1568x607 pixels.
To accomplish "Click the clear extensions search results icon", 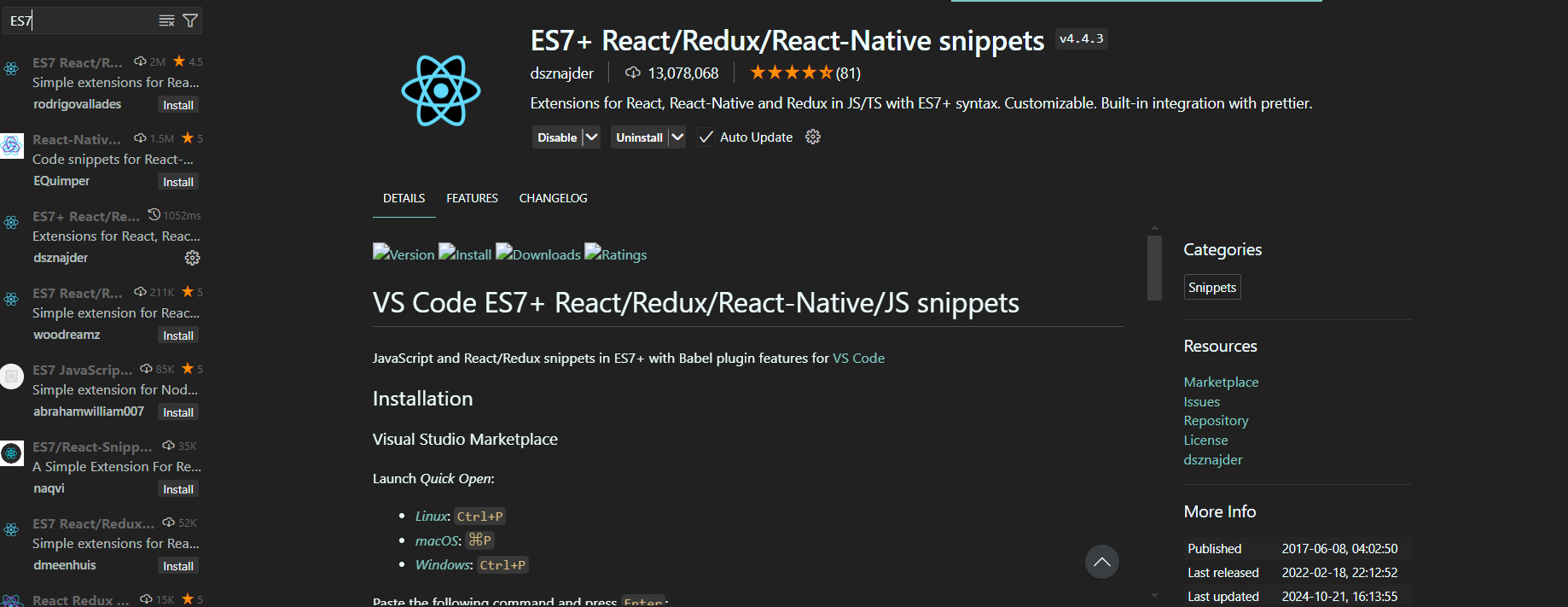I will click(166, 20).
